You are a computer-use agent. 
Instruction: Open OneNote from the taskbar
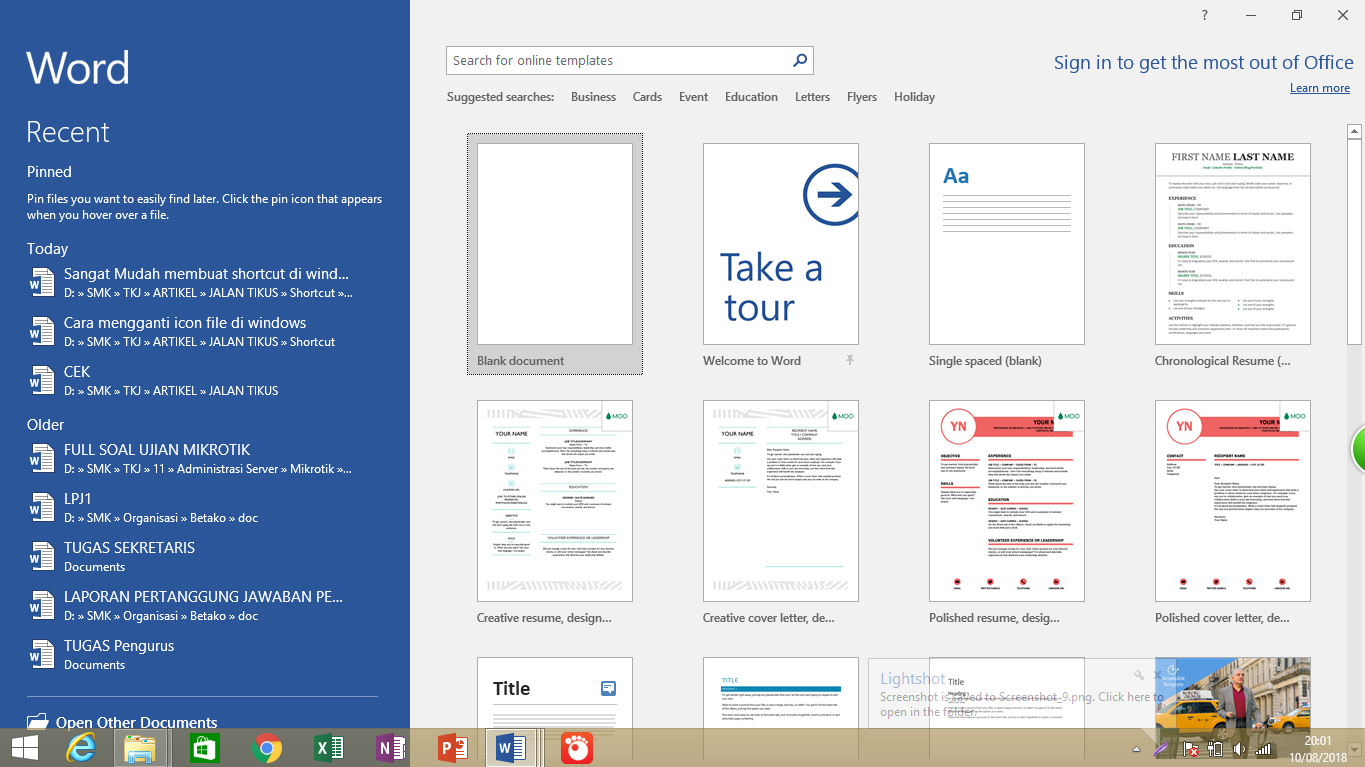391,748
